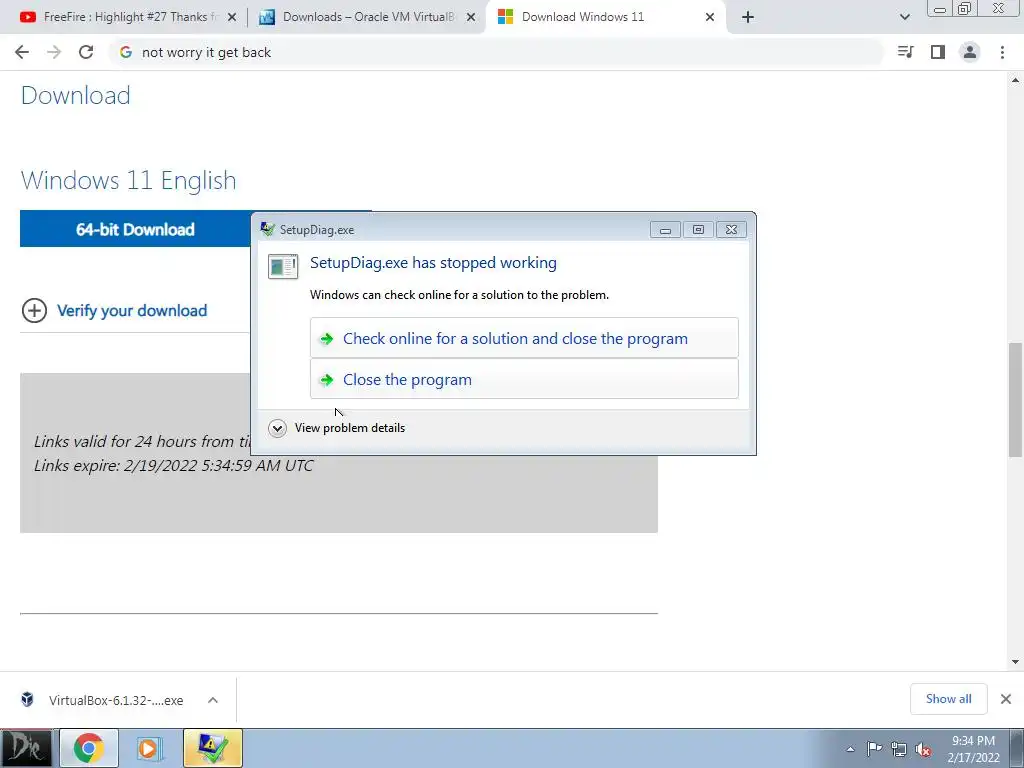The height and width of the screenshot is (768, 1024).
Task: Open Chrome from the taskbar
Action: coord(89,748)
